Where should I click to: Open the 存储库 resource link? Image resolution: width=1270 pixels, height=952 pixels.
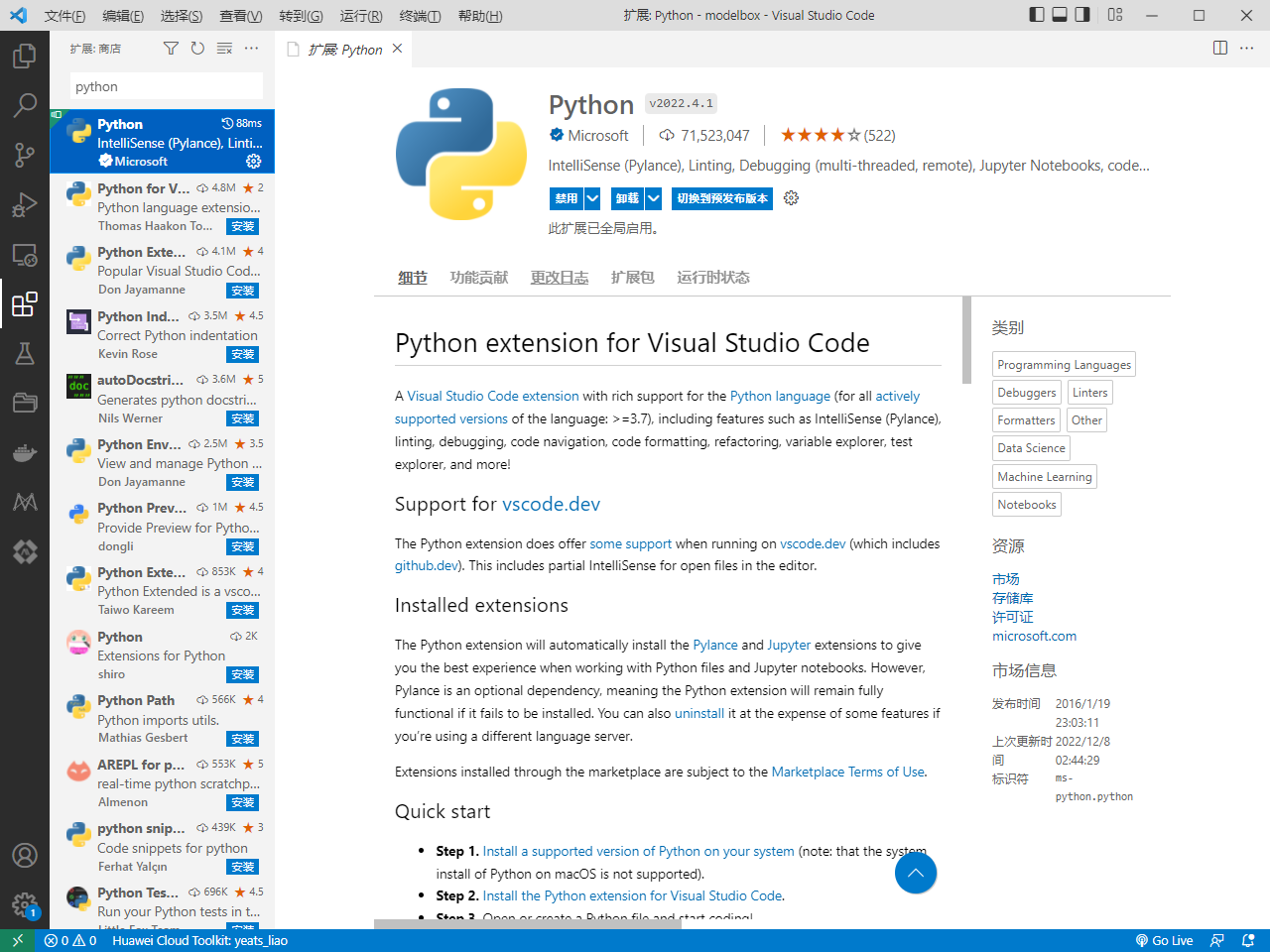[1013, 598]
